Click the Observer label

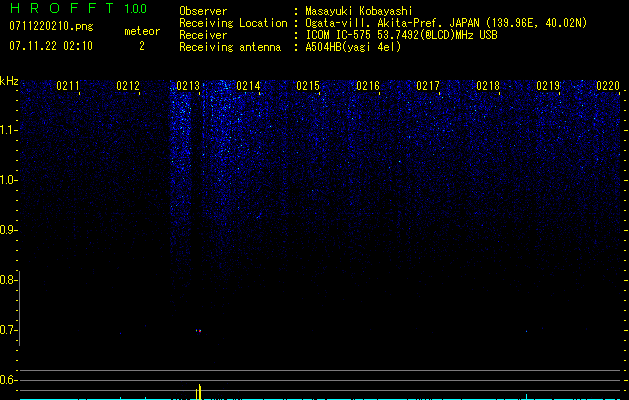(x=203, y=11)
